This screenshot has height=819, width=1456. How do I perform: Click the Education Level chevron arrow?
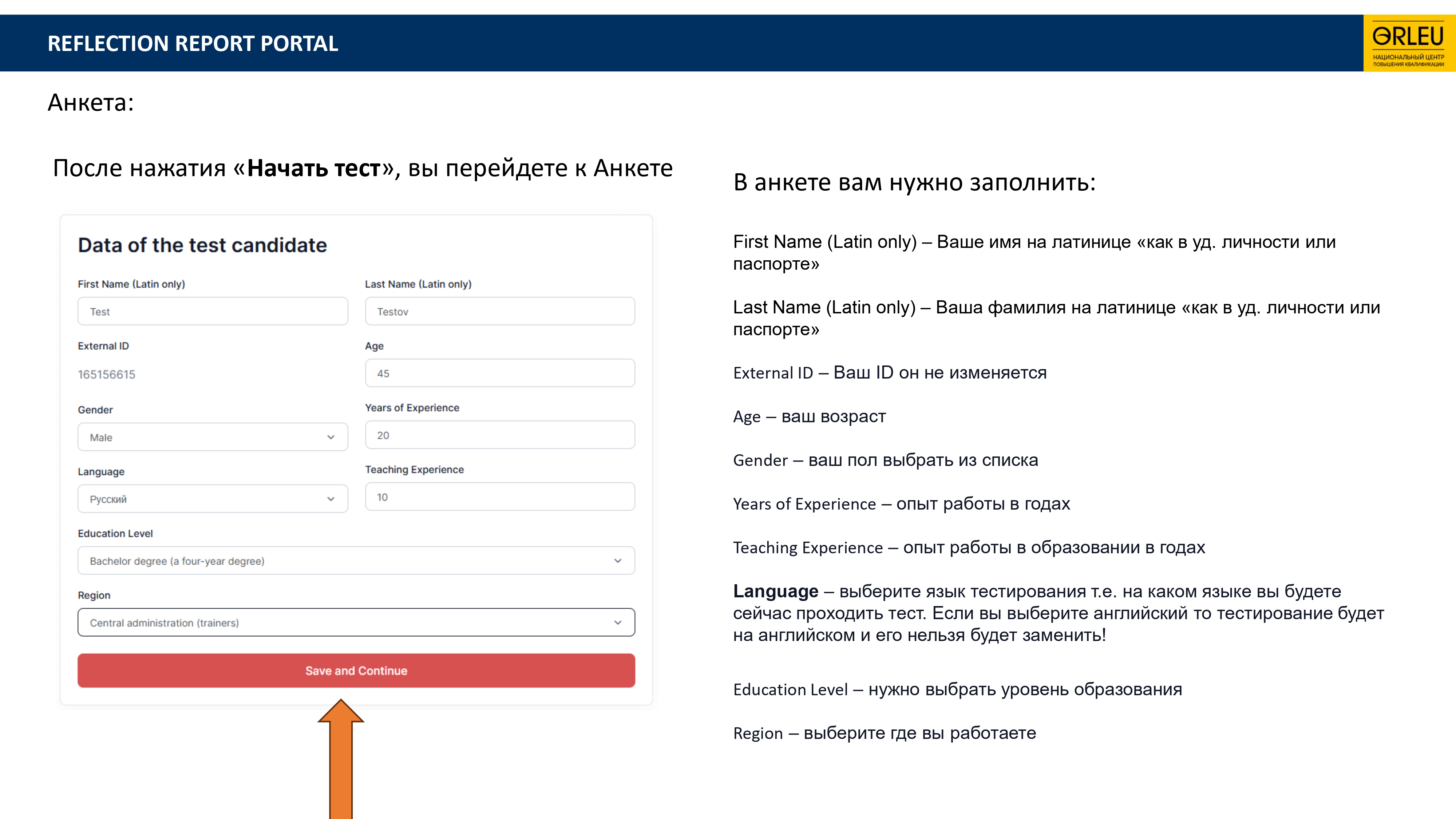coord(617,561)
